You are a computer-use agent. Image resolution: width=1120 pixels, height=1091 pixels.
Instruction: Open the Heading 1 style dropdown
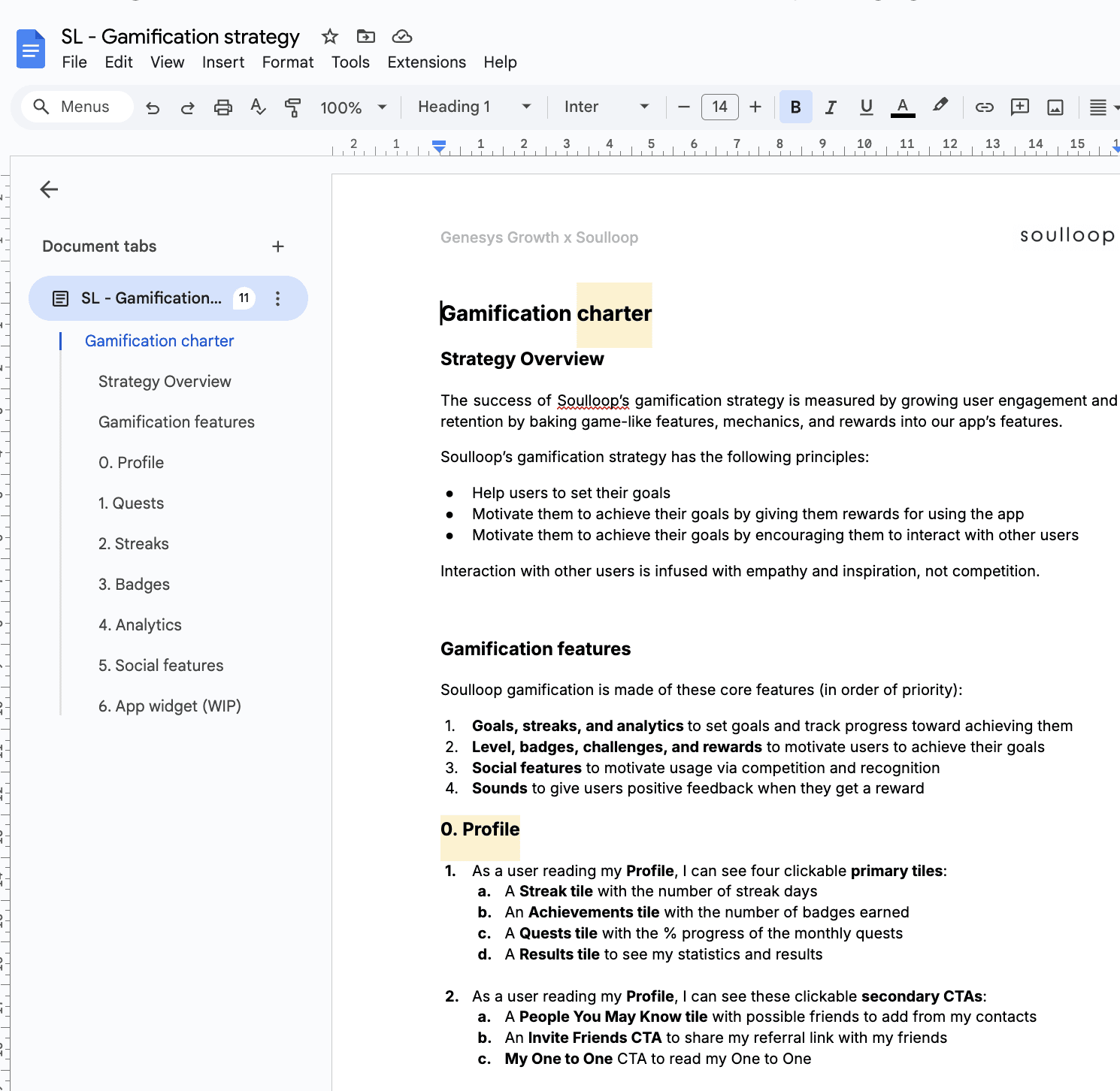pos(474,107)
